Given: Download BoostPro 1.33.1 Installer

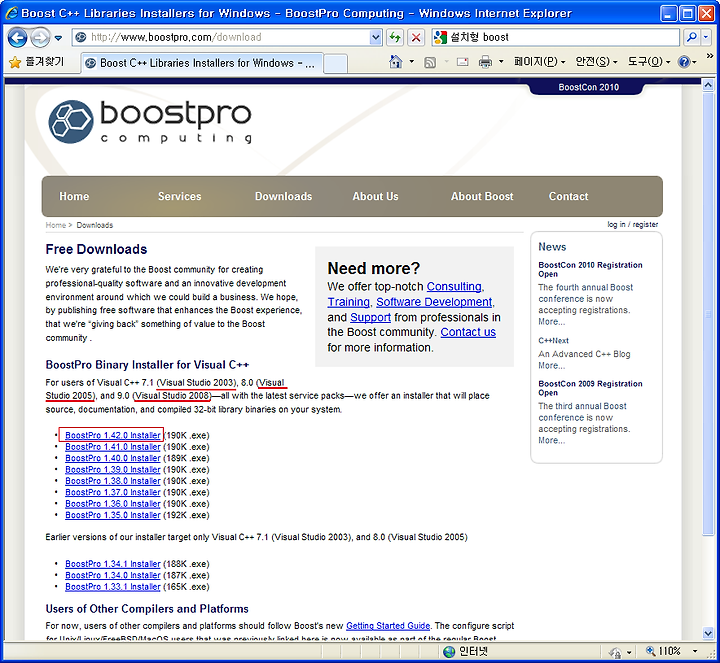Looking at the screenshot, I should (112, 587).
